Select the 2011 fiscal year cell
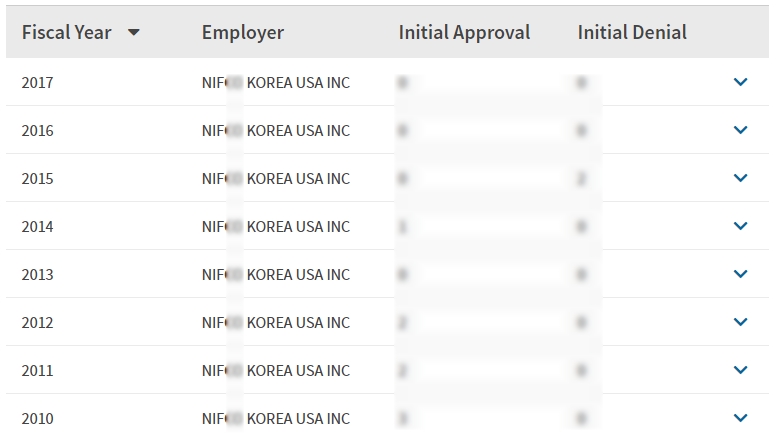Image resolution: width=778 pixels, height=444 pixels. coord(38,370)
